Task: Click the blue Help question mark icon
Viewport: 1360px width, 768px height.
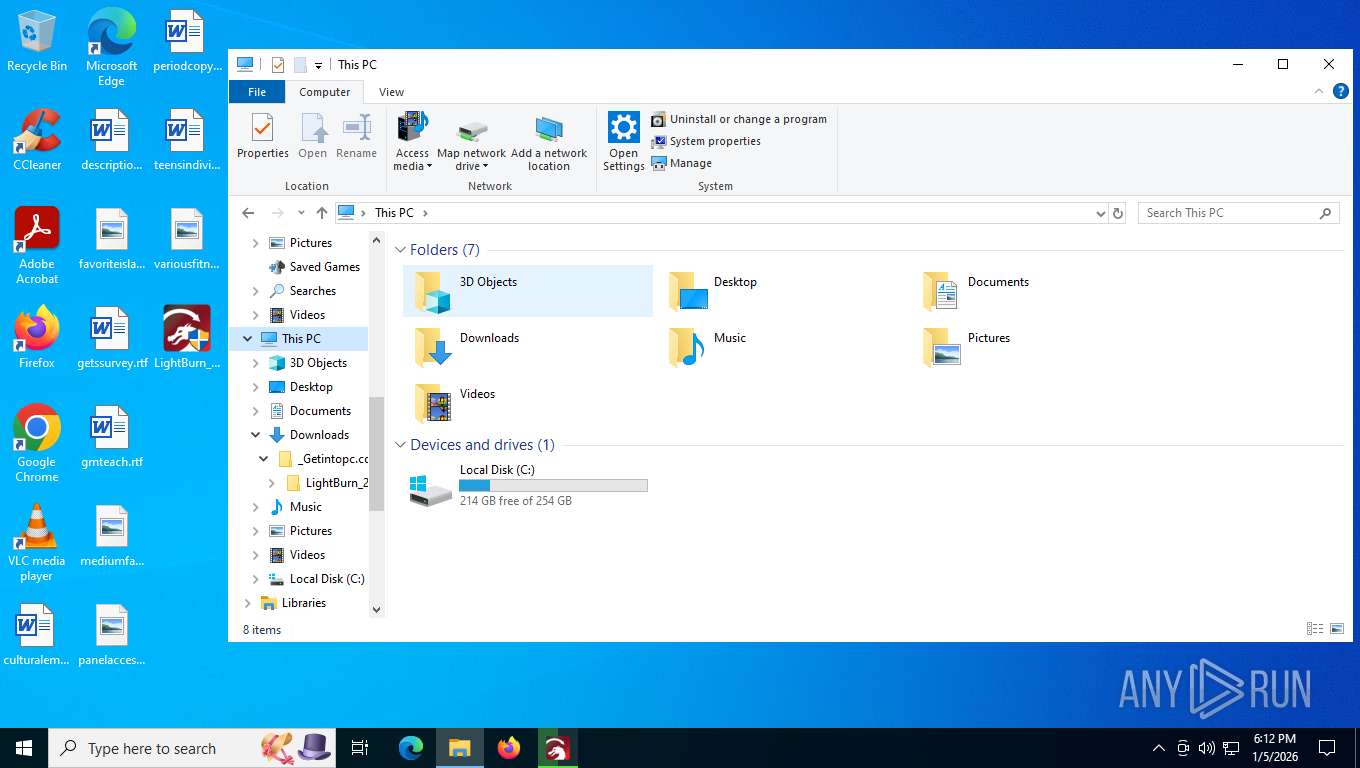Action: [1341, 91]
